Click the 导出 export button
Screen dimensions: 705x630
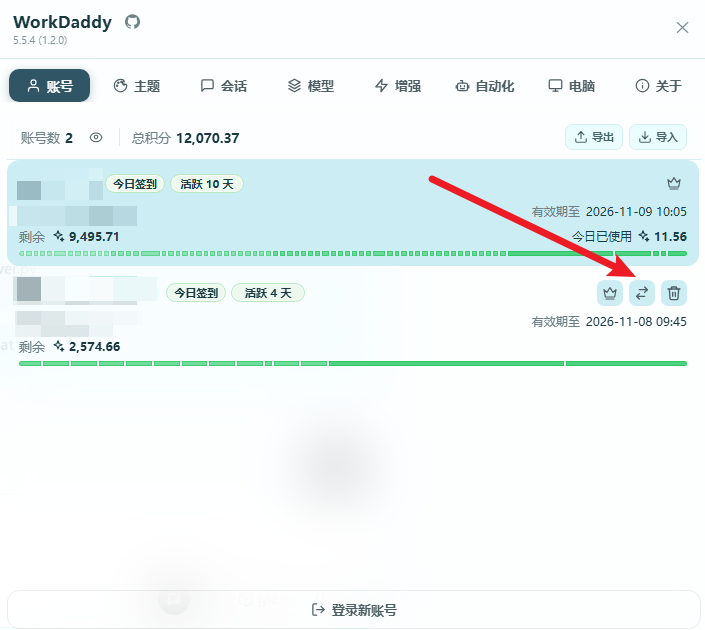click(x=593, y=137)
